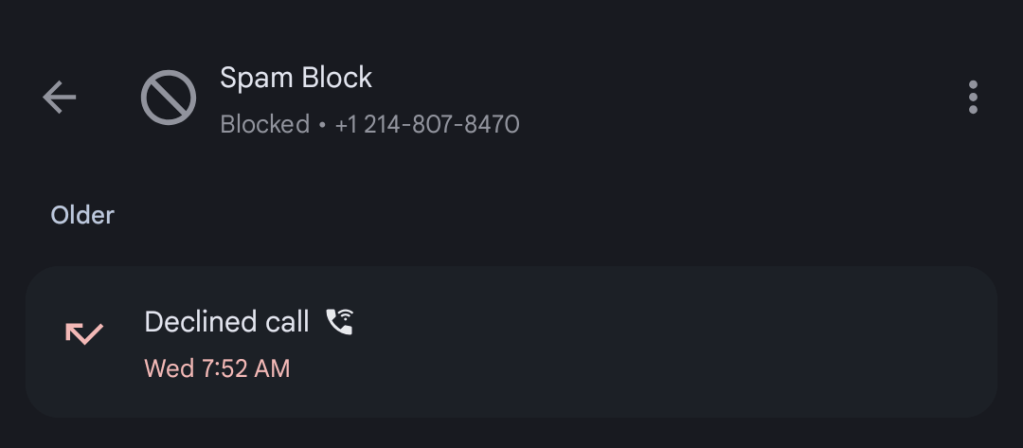Click the "Blocked" status text

point(264,125)
